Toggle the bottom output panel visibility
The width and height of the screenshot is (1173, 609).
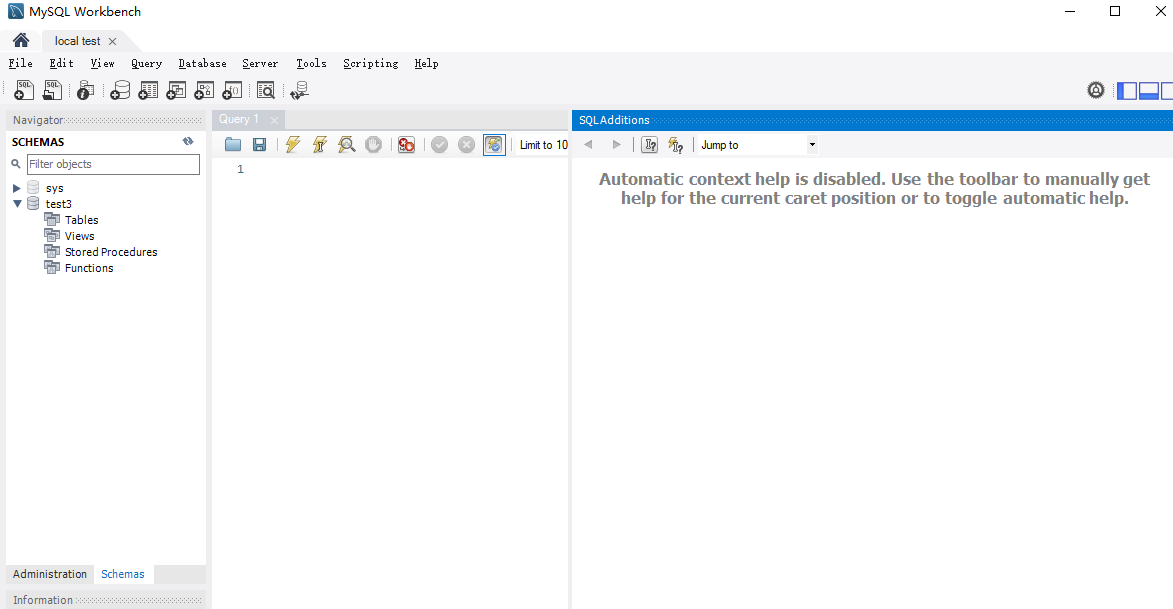tap(1149, 91)
